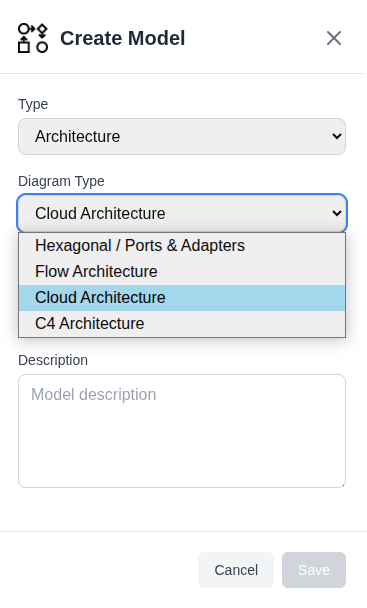Viewport: 367px width, 608px height.
Task: Click the model shapes icon beside title
Action: coord(33,38)
